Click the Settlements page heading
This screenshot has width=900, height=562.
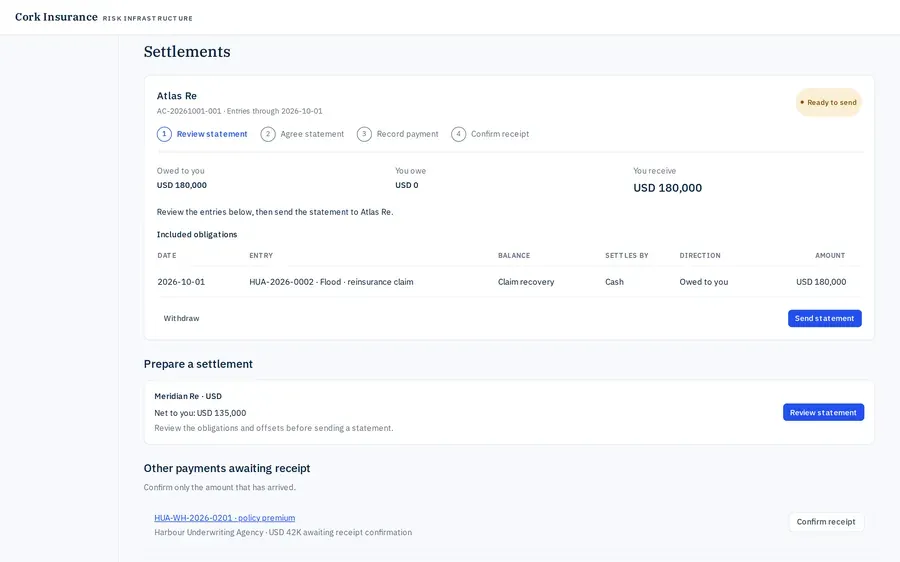click(187, 52)
